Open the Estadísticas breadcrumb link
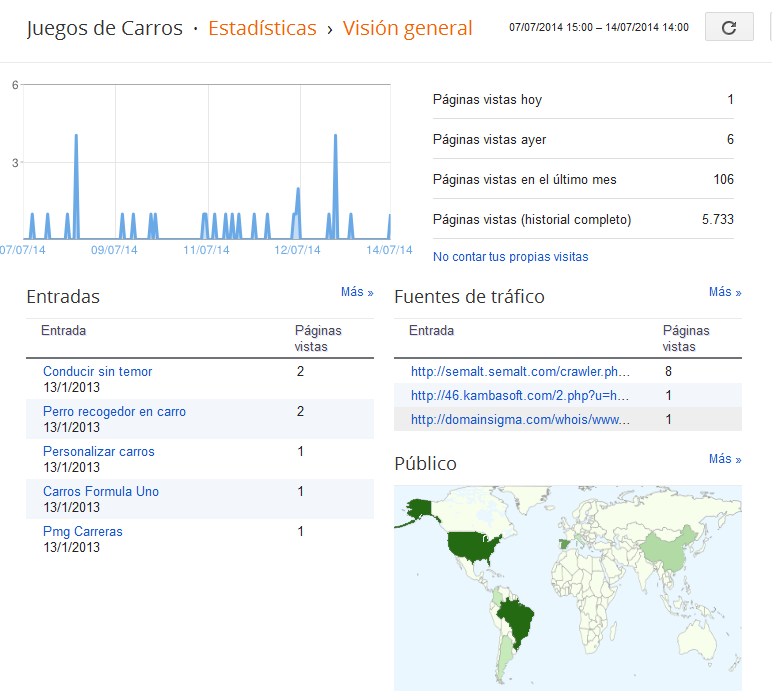Screen dimensions: 772x692 coord(262,28)
